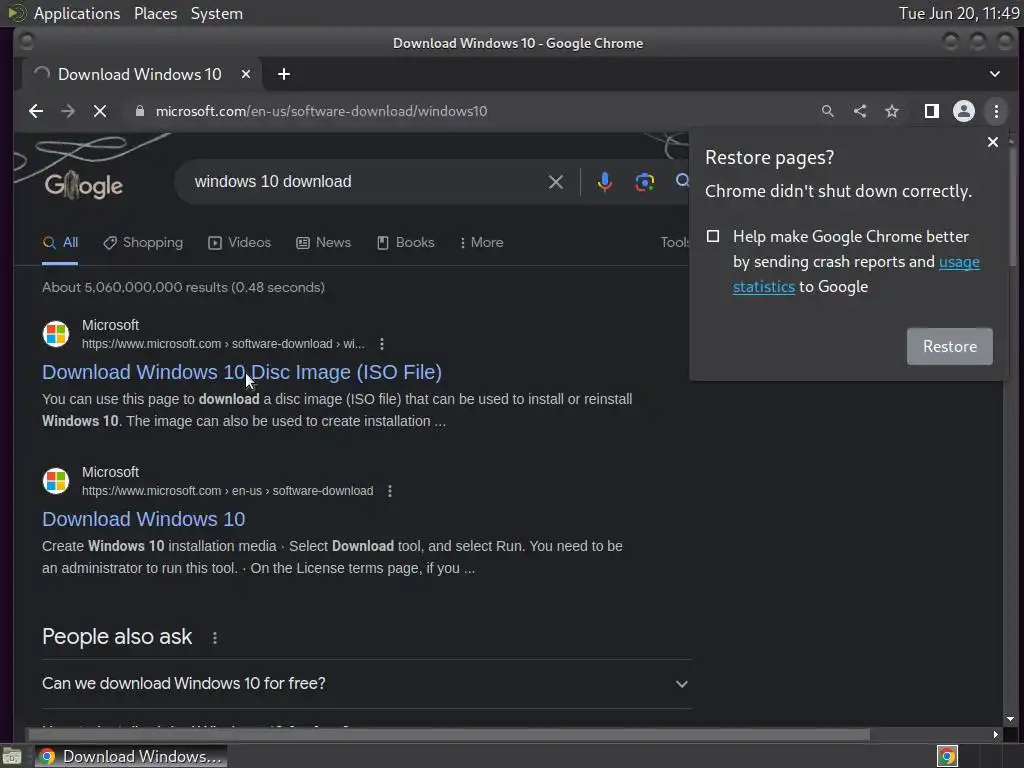Viewport: 1024px width, 768px height.
Task: Switch to Shopping results
Action: 143,242
